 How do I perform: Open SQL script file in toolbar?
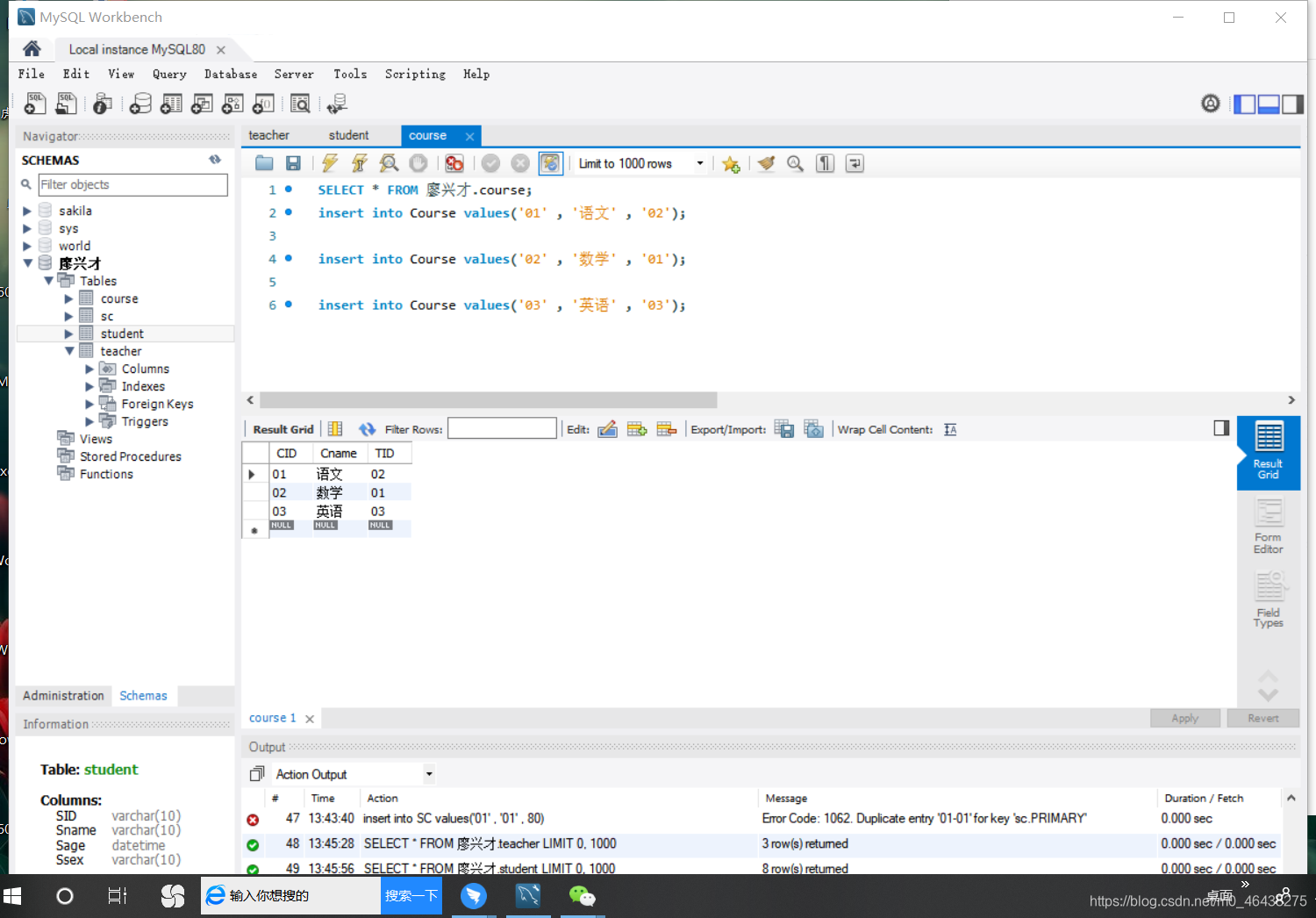[x=67, y=104]
